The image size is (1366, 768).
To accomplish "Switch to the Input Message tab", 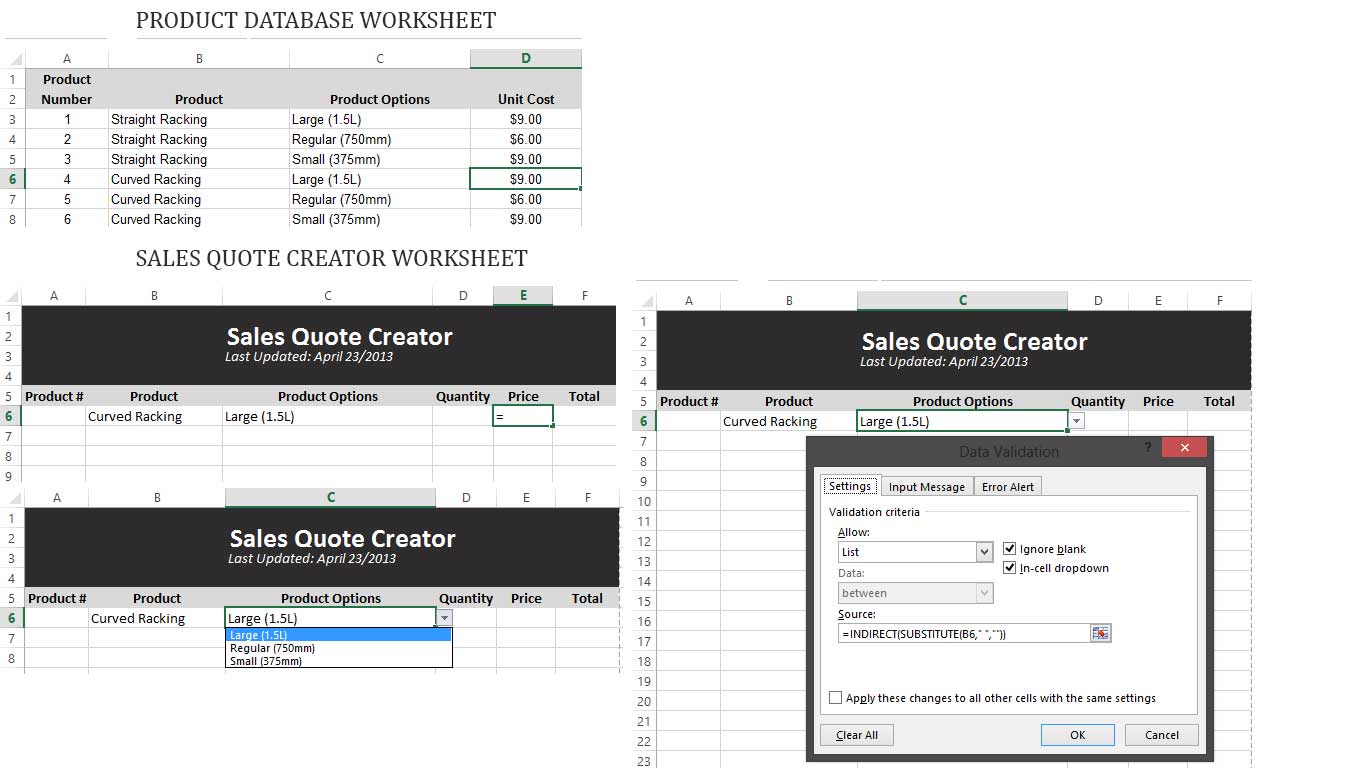I will coord(926,487).
